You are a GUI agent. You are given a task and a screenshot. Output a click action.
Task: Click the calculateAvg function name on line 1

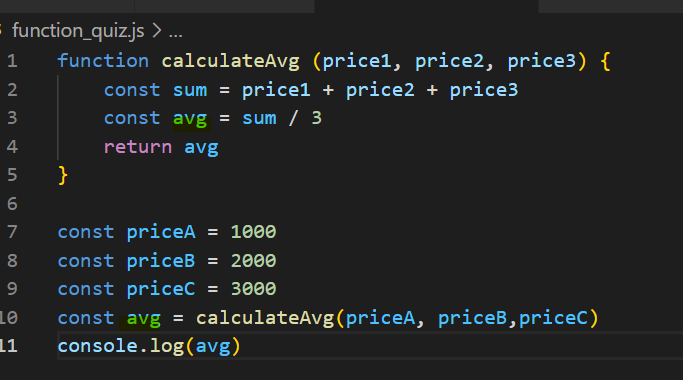[x=230, y=61]
